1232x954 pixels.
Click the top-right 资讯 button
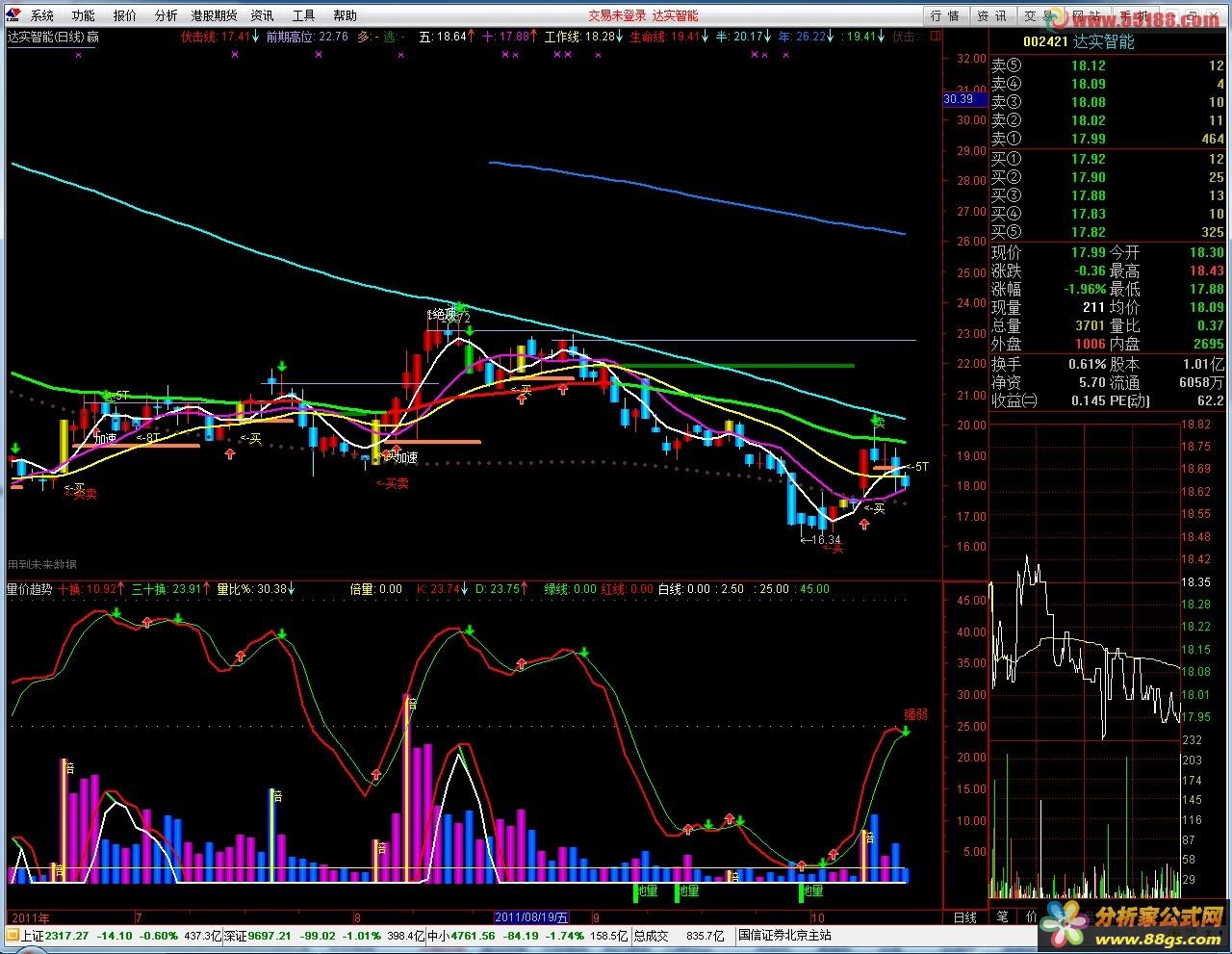(992, 15)
